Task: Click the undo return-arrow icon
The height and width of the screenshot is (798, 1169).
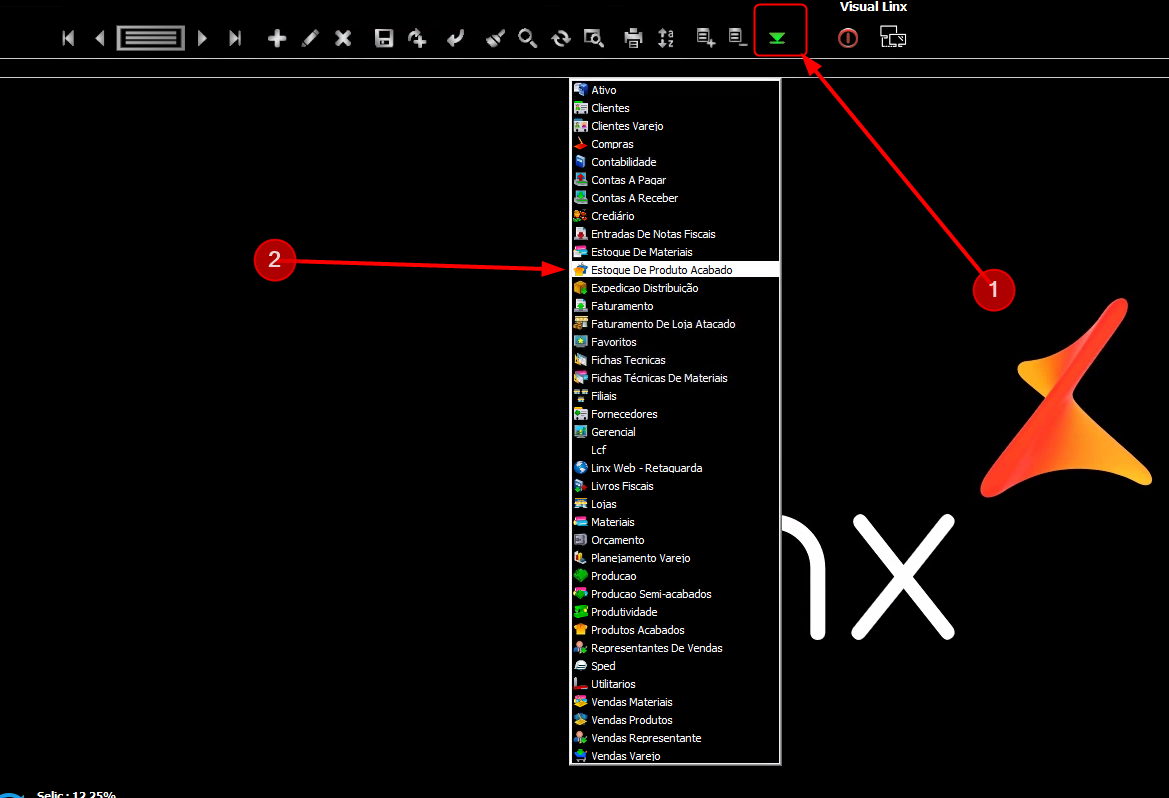Action: (x=455, y=38)
